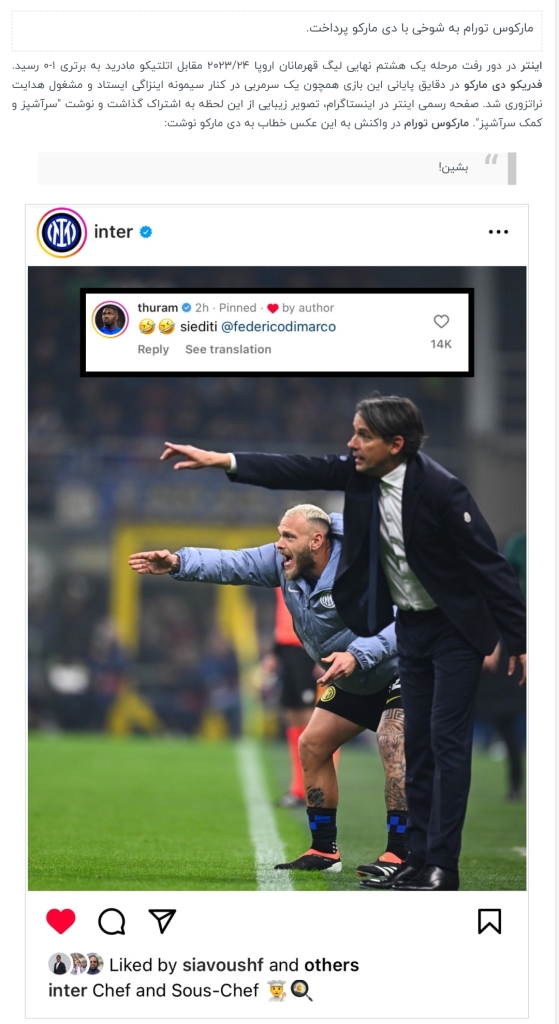559x1024 pixels.
Task: Open the three-dot post options menu
Action: [x=498, y=232]
